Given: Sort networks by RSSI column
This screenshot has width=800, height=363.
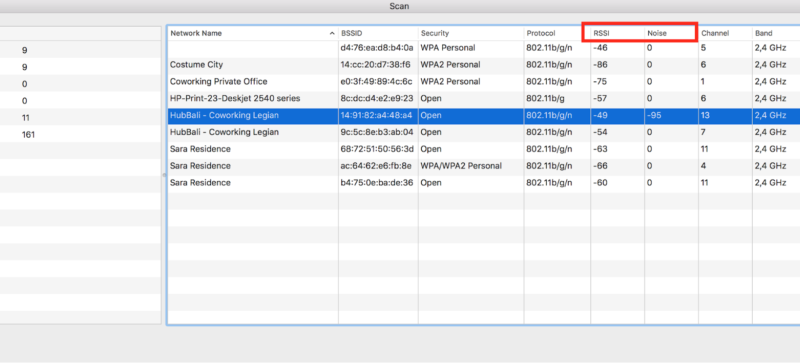Looking at the screenshot, I should click(617, 33).
